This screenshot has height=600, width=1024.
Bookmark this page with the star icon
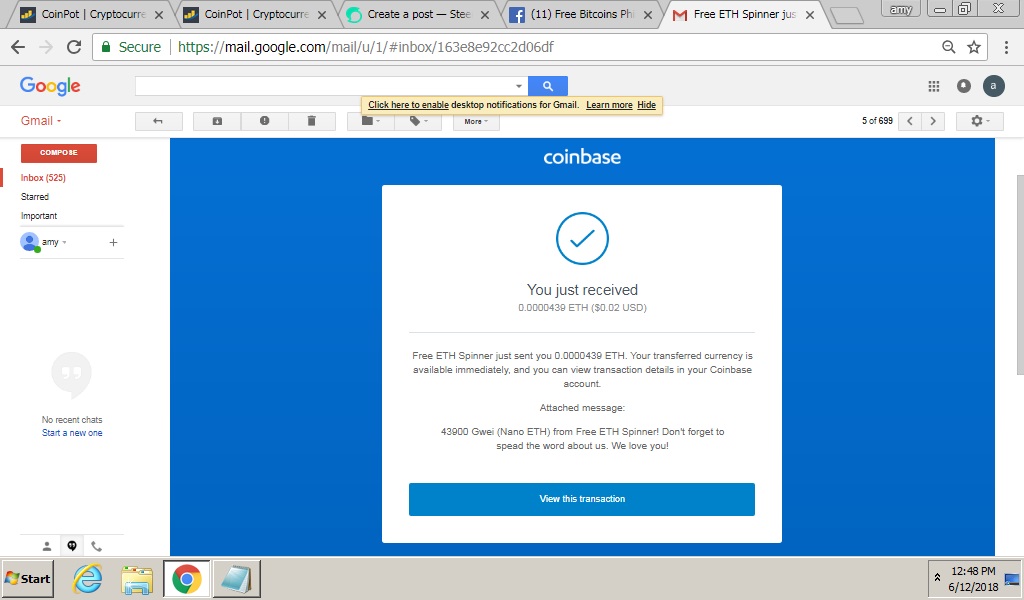click(x=974, y=47)
